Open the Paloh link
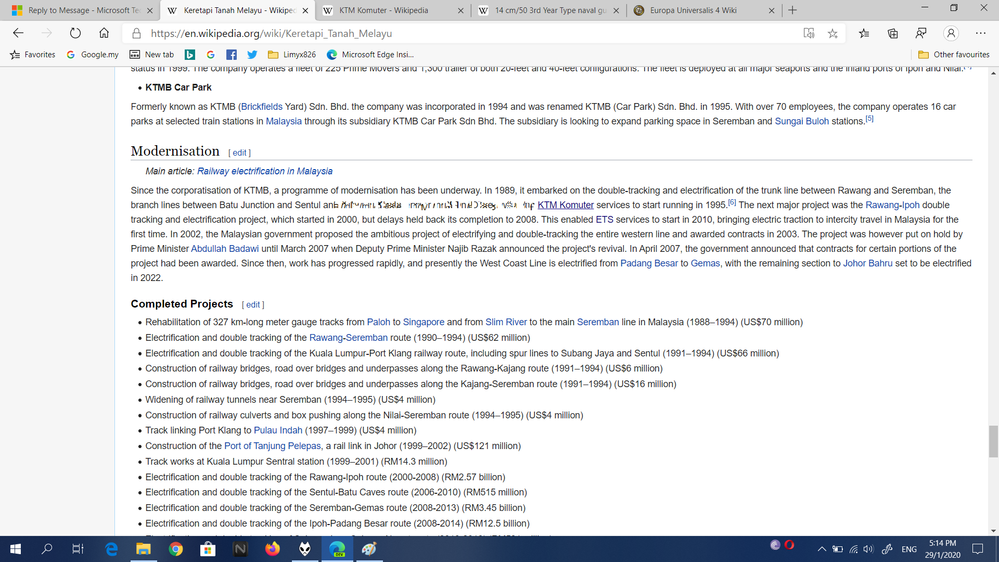This screenshot has width=999, height=562. click(x=378, y=322)
